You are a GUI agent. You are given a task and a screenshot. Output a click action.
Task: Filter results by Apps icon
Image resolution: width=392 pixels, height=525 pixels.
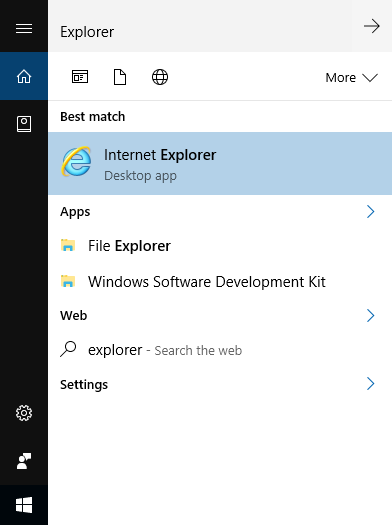click(x=80, y=77)
